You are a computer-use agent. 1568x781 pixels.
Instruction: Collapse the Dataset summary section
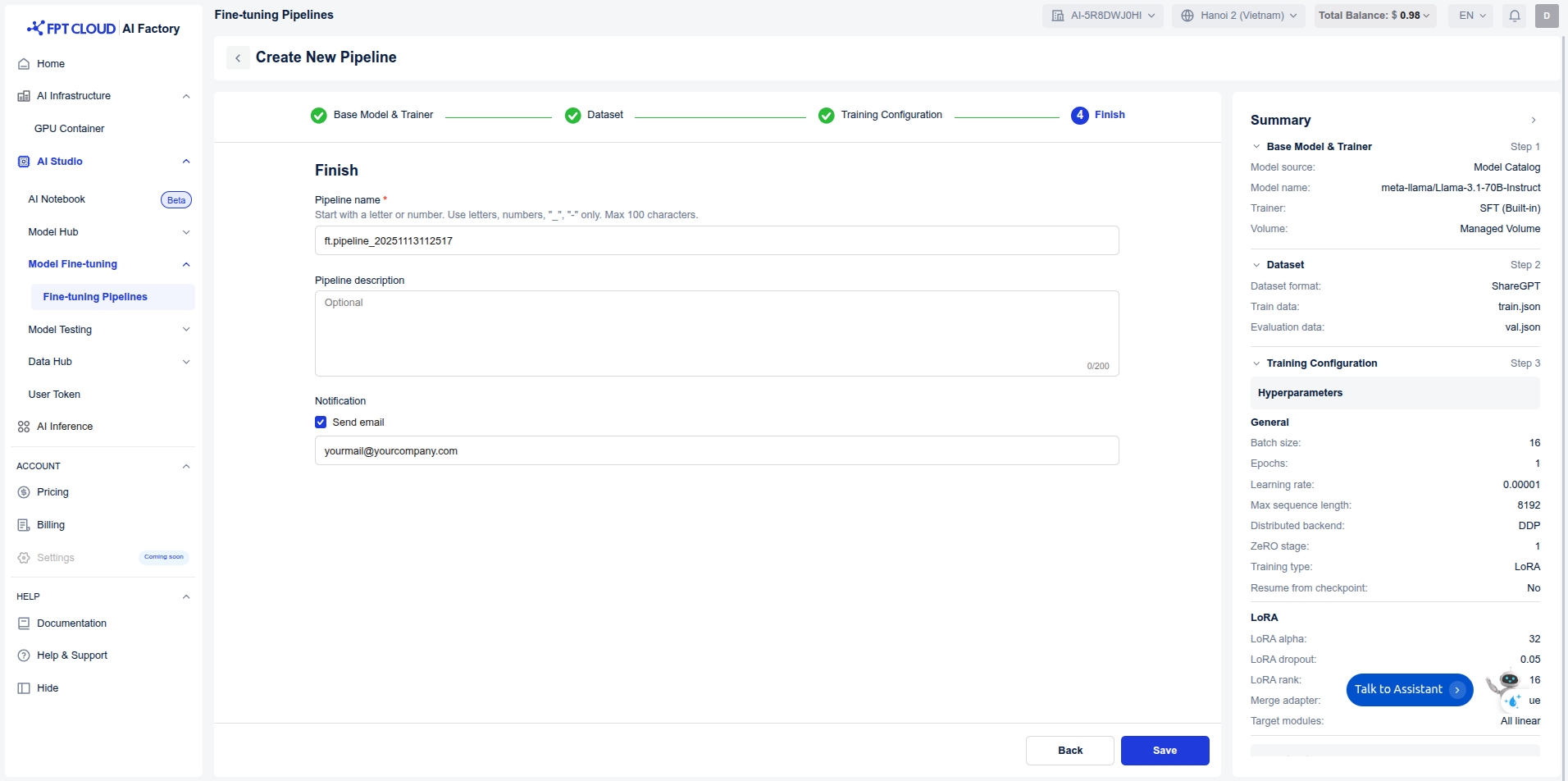(1256, 265)
